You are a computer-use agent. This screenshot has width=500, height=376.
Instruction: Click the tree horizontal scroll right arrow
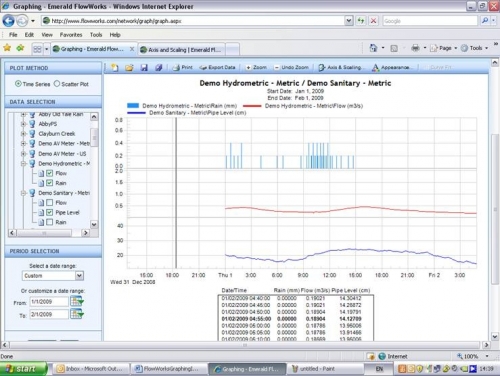pos(86,233)
